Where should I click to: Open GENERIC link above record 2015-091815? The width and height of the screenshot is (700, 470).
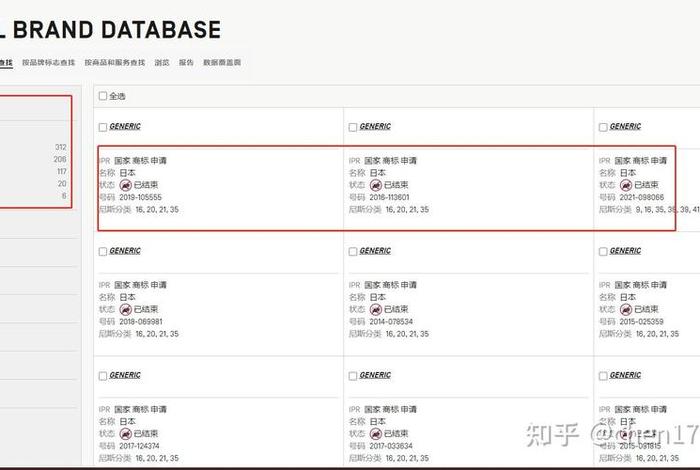[625, 375]
